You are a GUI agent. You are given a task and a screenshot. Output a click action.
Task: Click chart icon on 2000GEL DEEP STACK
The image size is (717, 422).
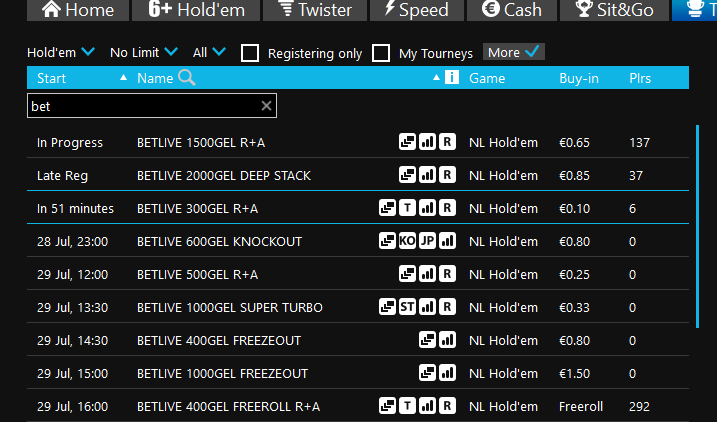coord(427,175)
